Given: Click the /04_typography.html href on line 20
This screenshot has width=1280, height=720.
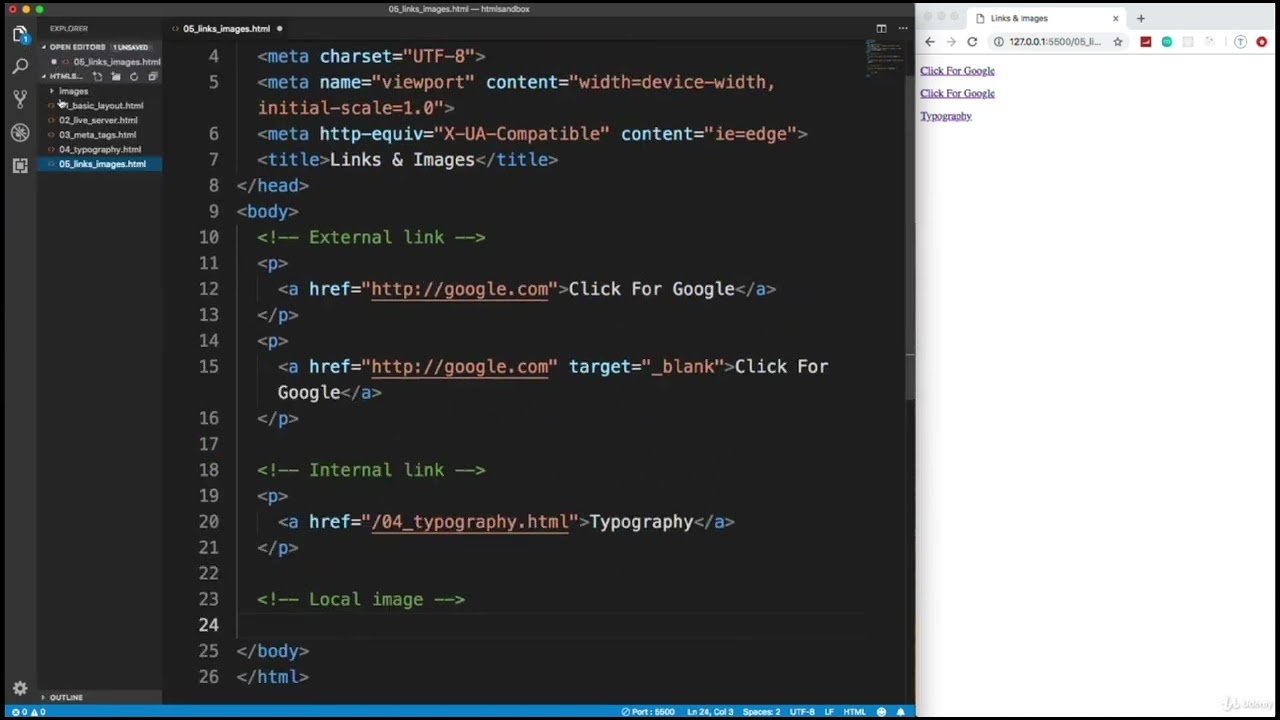Looking at the screenshot, I should 470,522.
